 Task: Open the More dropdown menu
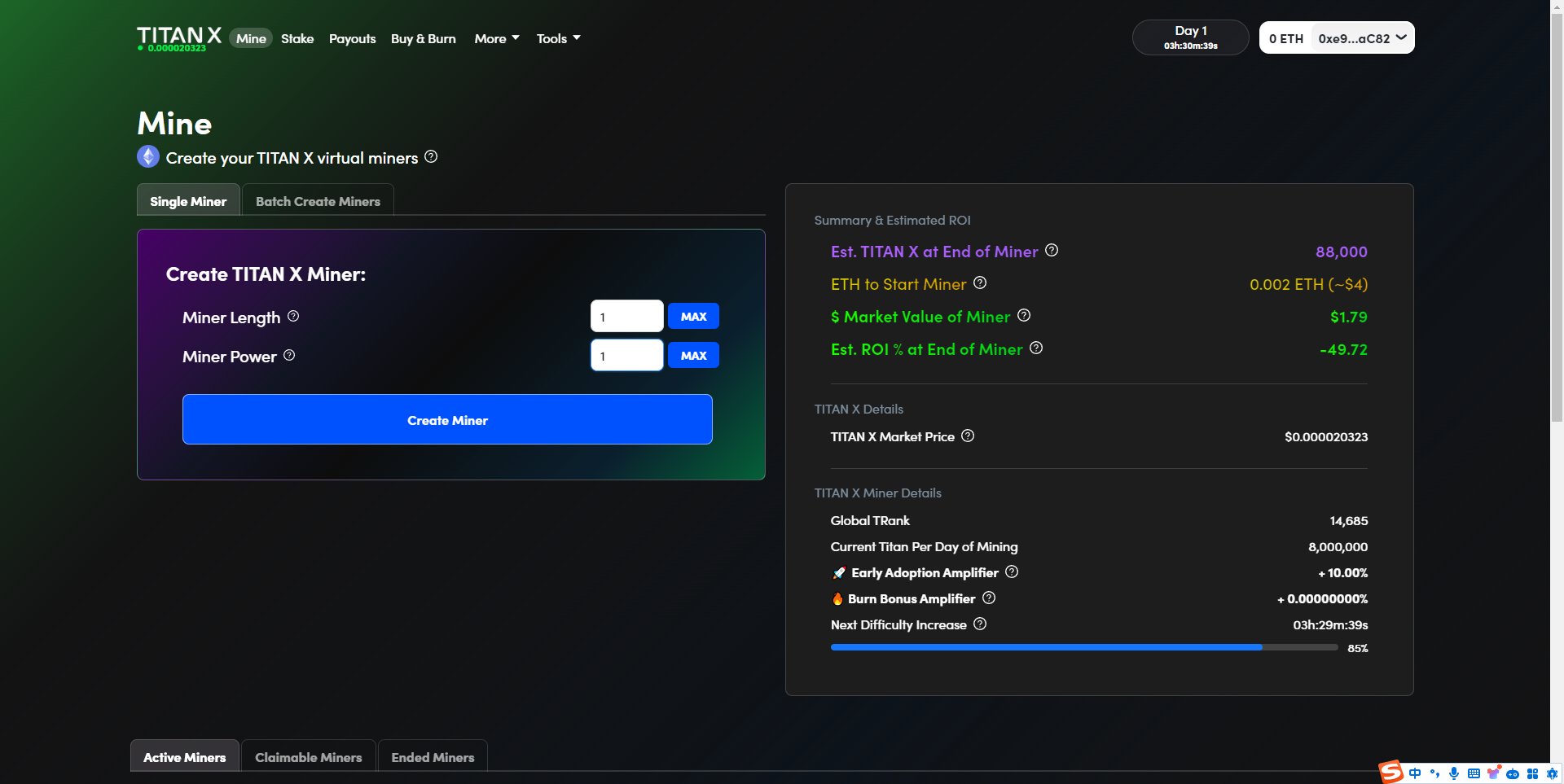497,38
